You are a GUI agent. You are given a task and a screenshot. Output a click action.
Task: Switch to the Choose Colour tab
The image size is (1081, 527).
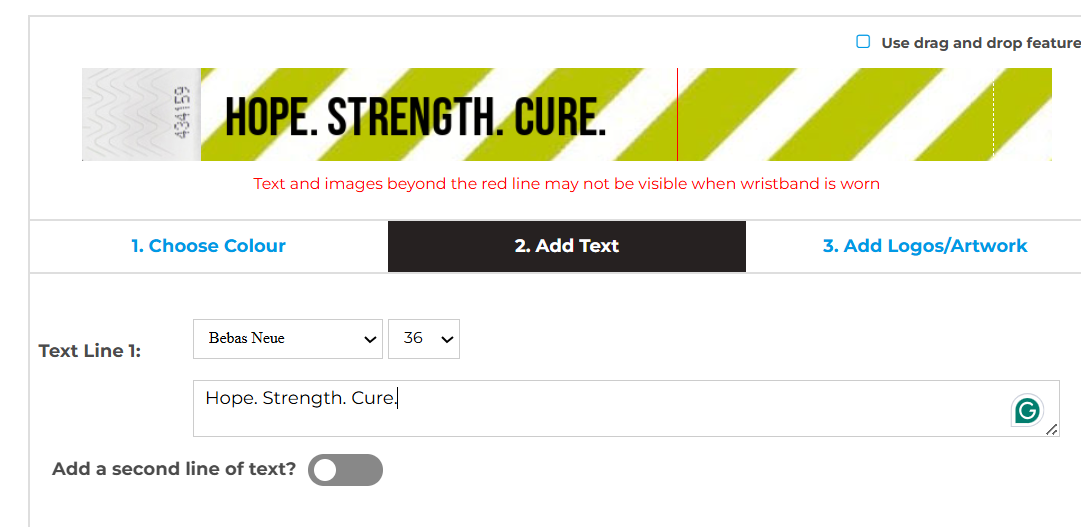pos(208,246)
